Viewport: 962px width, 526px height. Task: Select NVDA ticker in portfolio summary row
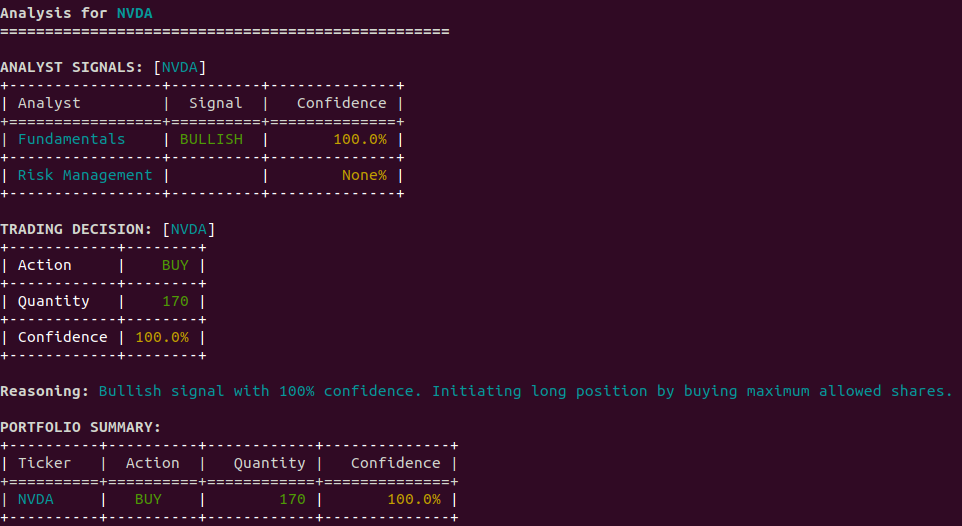pyautogui.click(x=36, y=499)
